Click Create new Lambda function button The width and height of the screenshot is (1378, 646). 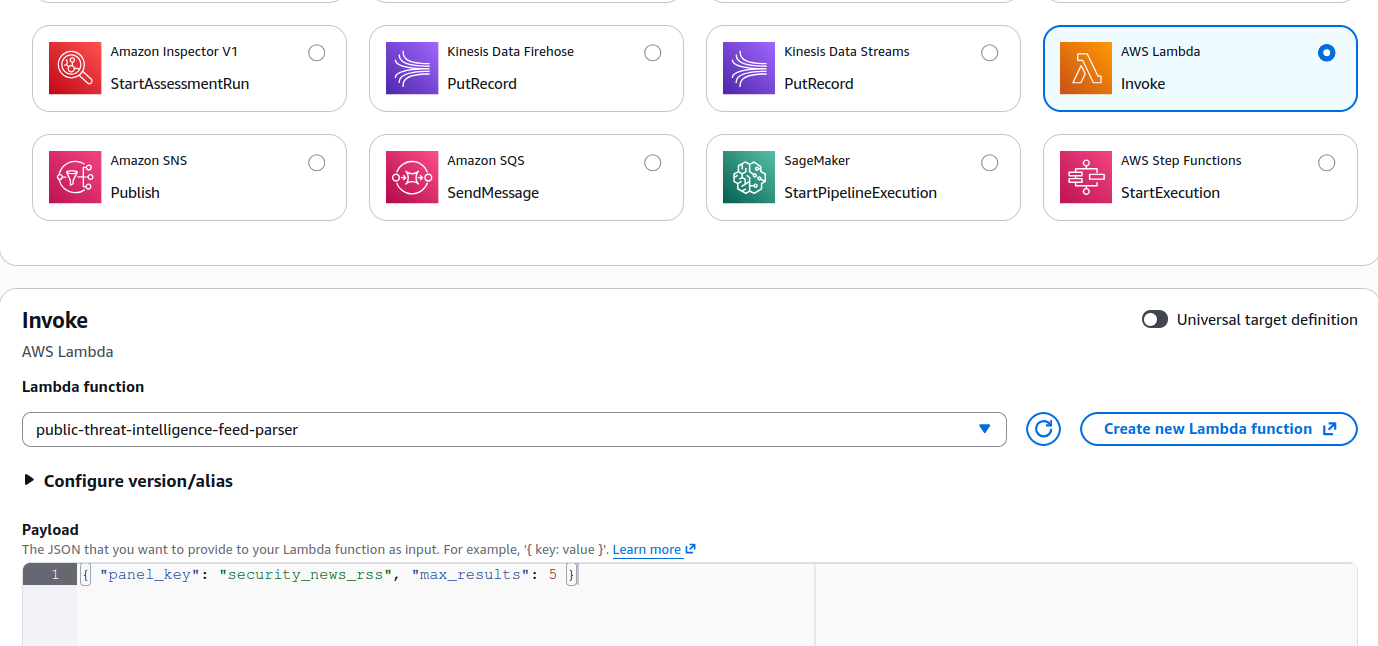(1218, 429)
